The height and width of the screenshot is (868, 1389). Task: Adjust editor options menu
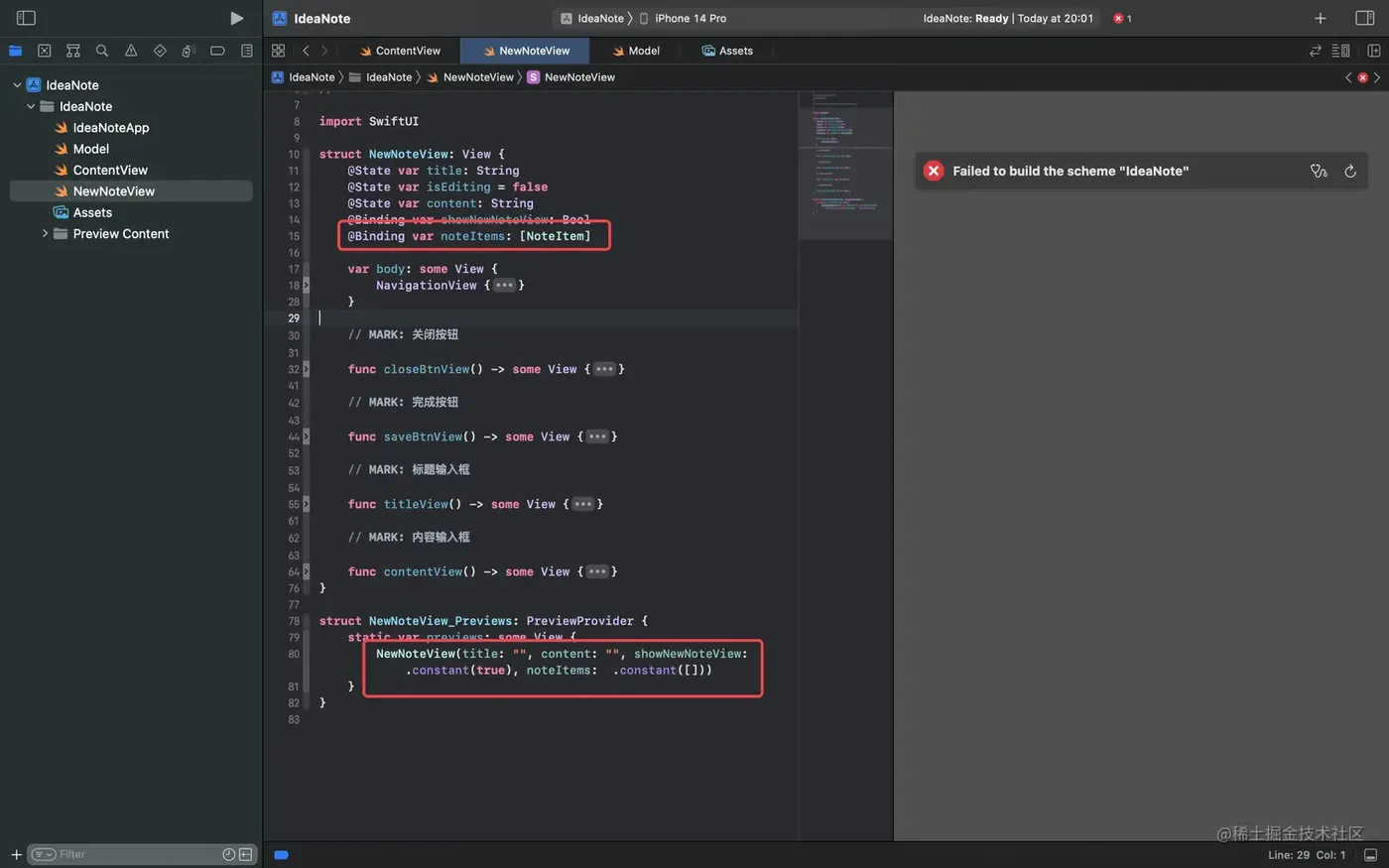click(1340, 51)
